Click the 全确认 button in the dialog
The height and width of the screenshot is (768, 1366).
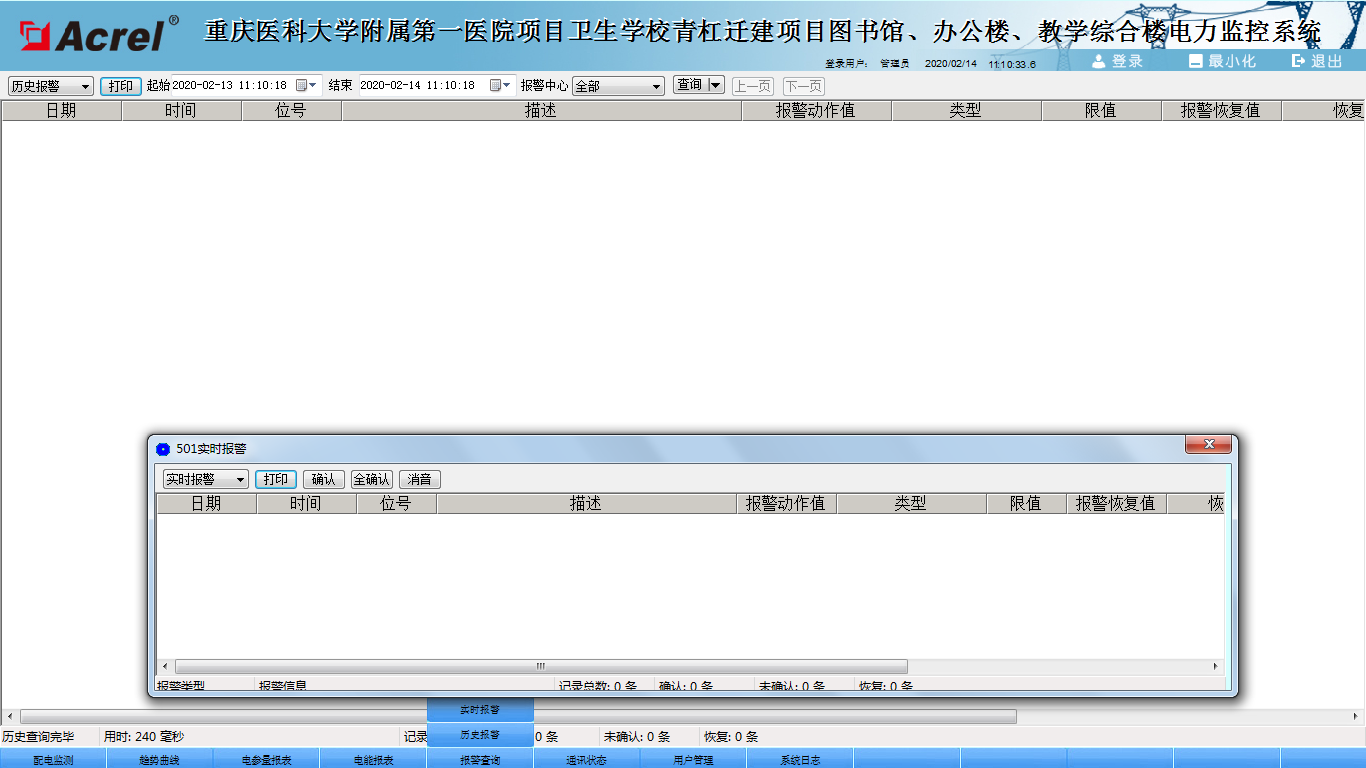point(372,480)
